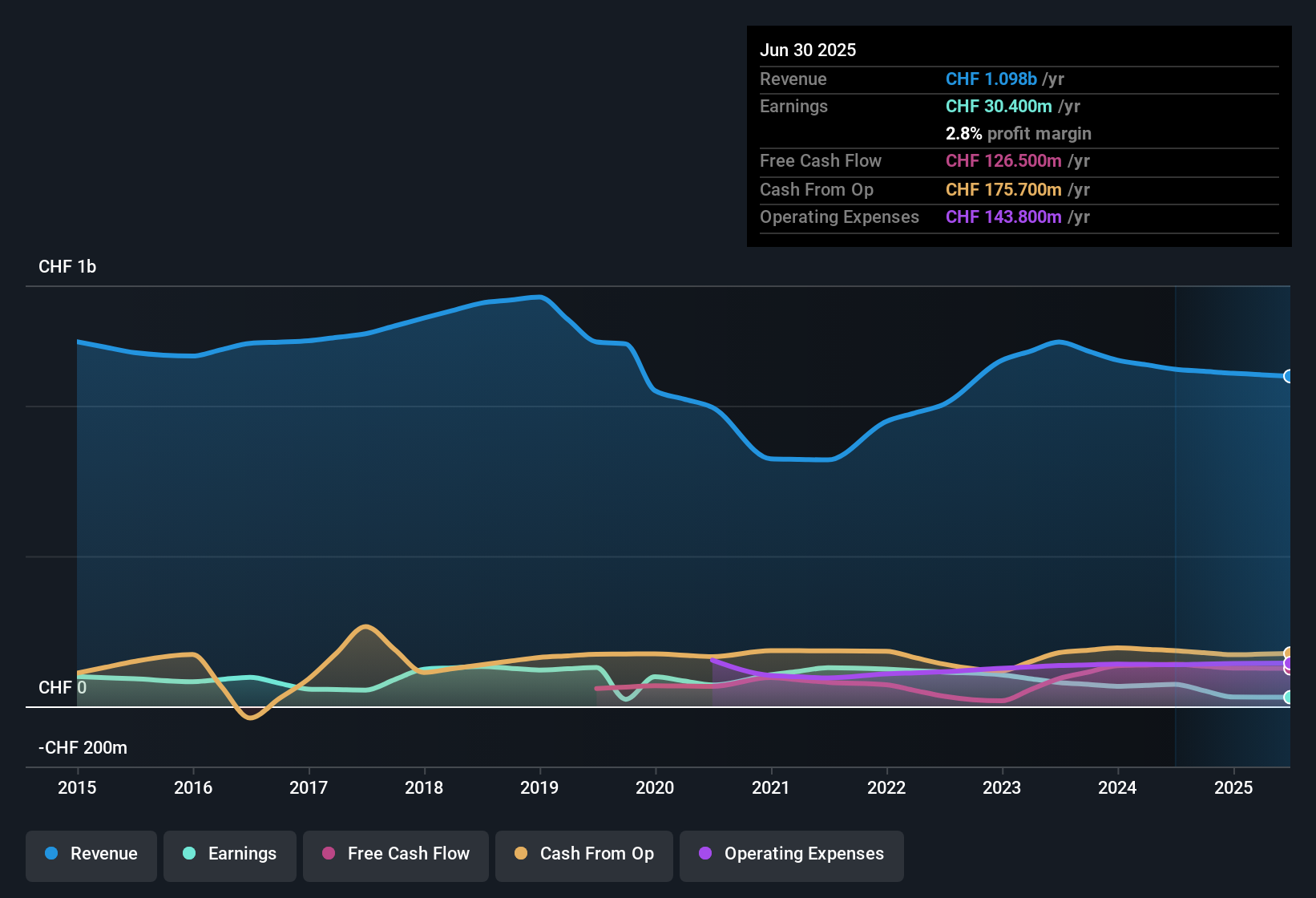
Task: Click the pink Free Cash Flow dot icon
Action: click(x=329, y=854)
